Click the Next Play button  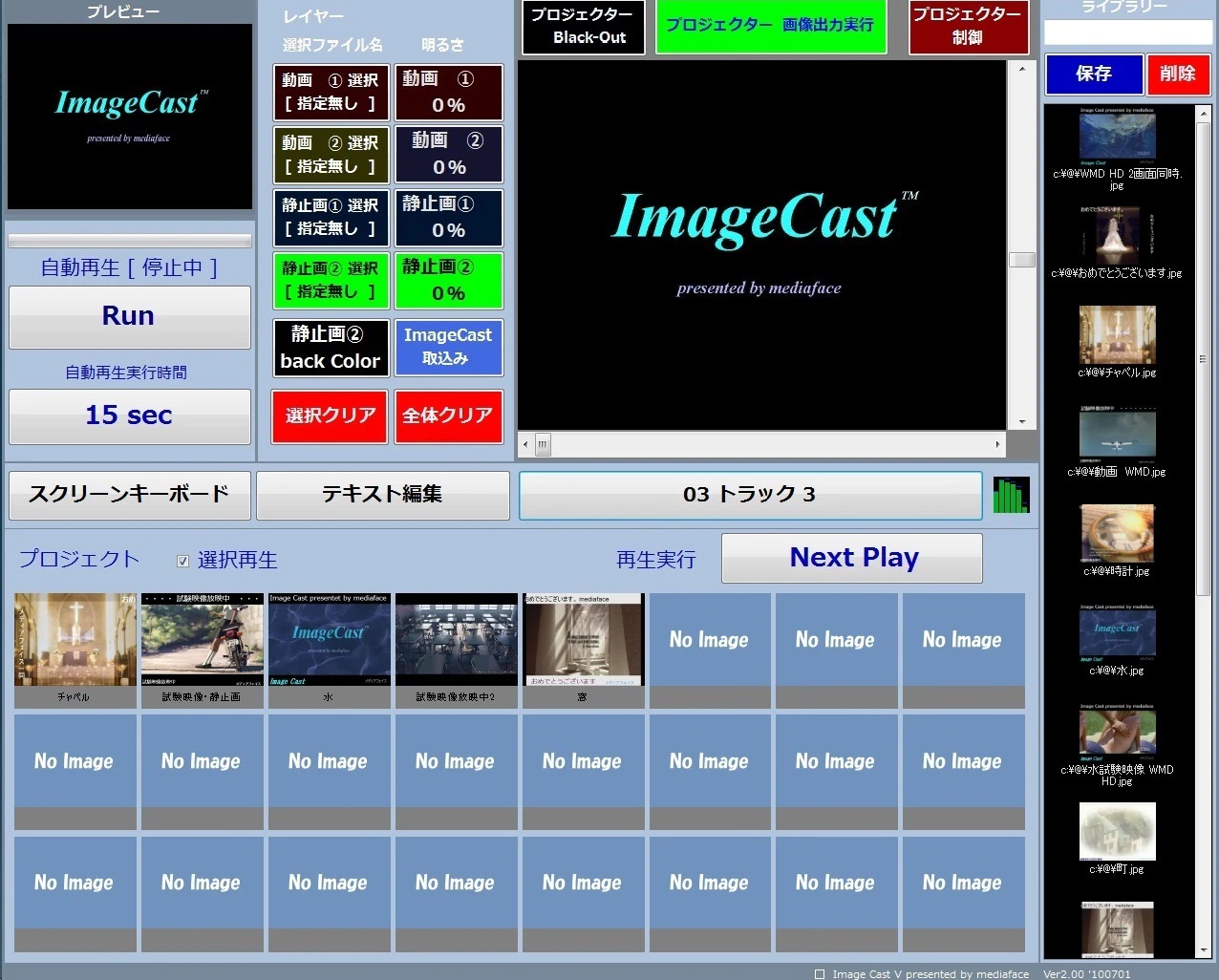852,558
